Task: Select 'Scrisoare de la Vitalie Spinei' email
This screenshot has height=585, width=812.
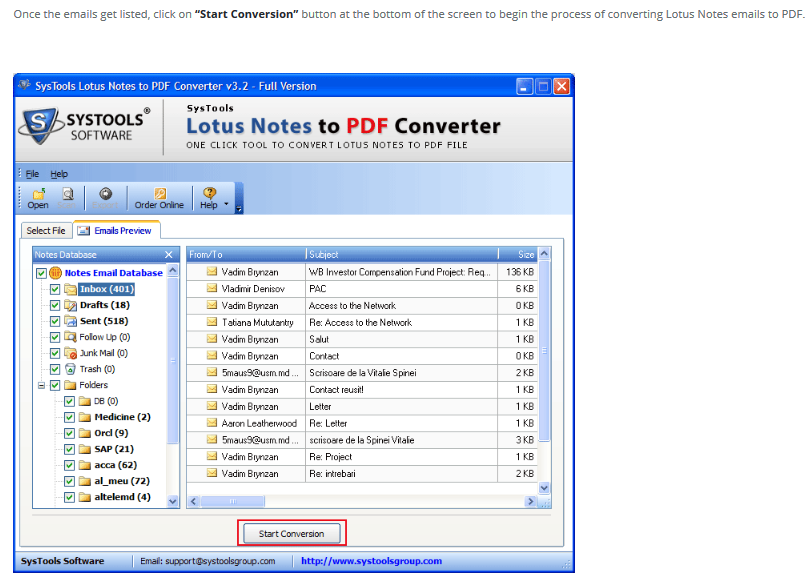Action: tap(361, 373)
